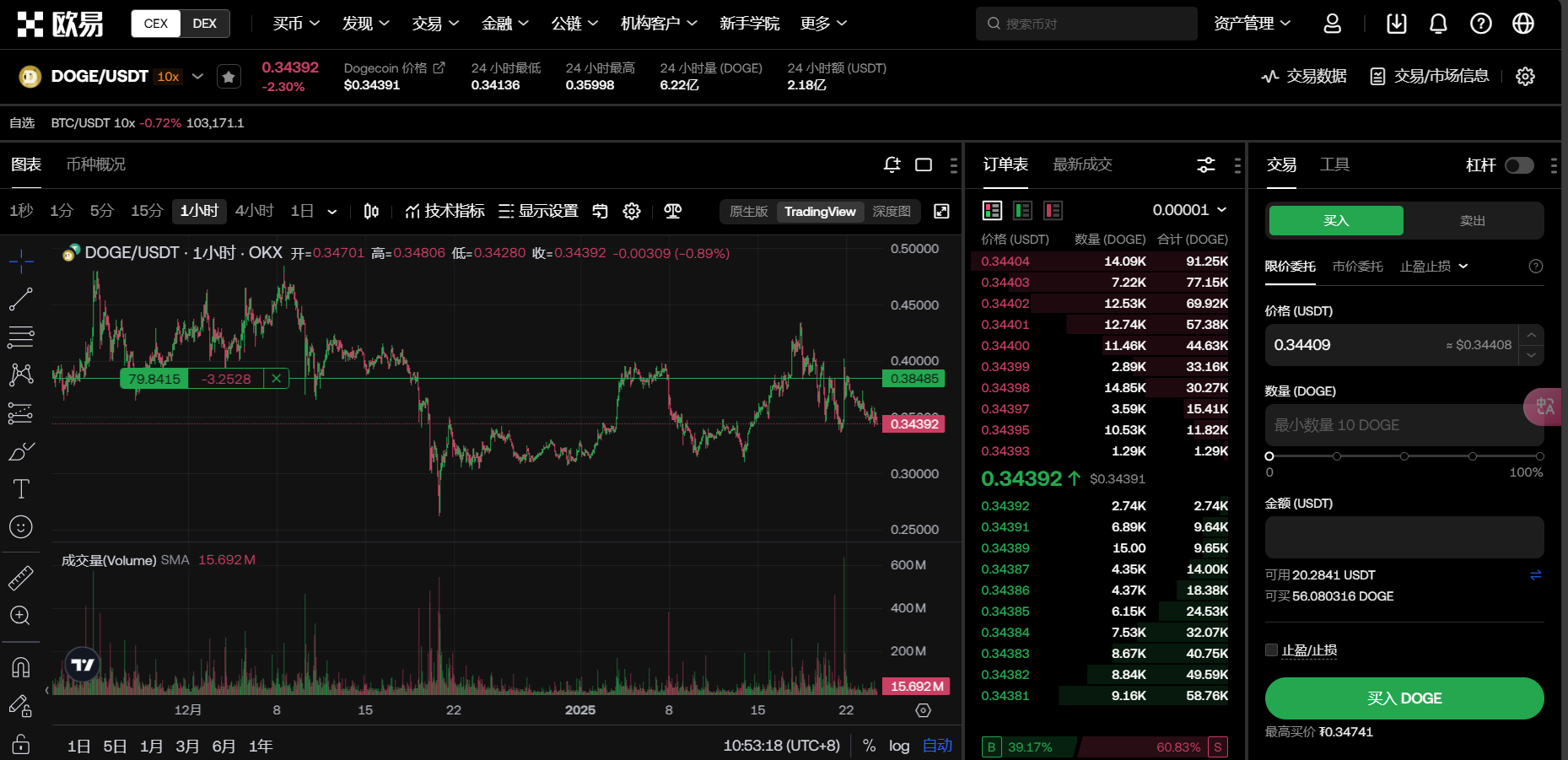Open the 0.00001 price precision dropdown

(1189, 210)
